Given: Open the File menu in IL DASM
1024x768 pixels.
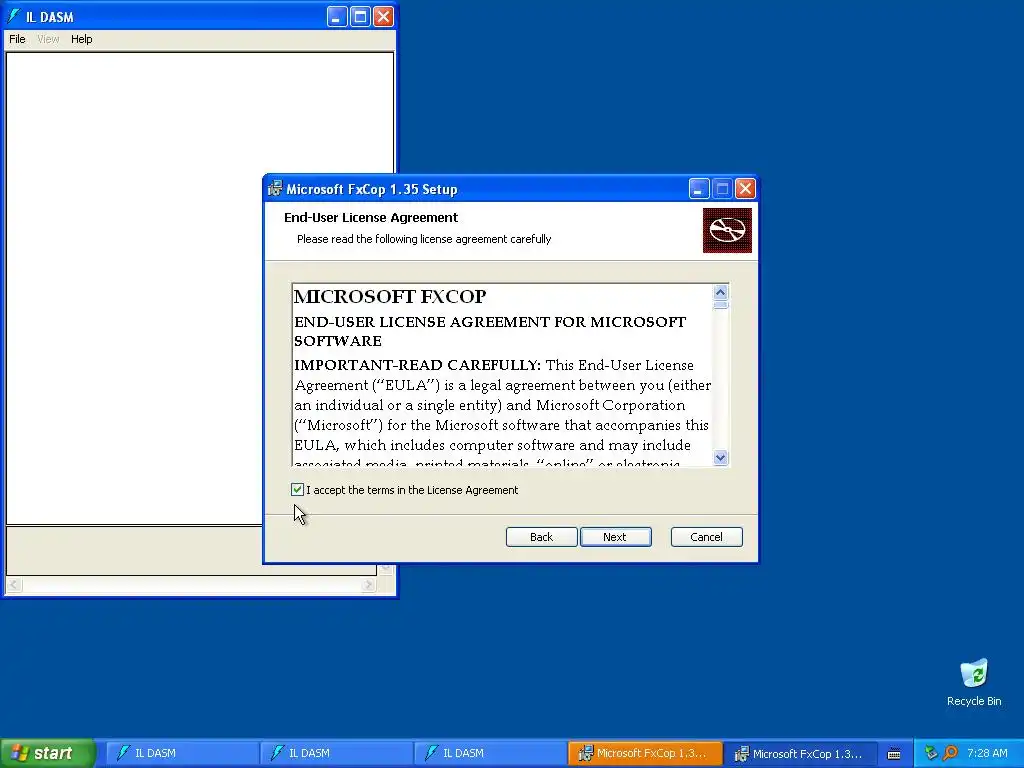Looking at the screenshot, I should click(17, 39).
